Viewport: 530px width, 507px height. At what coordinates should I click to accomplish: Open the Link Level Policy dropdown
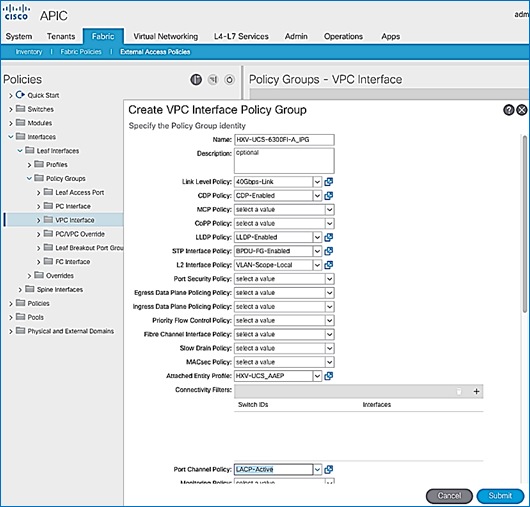pos(317,182)
